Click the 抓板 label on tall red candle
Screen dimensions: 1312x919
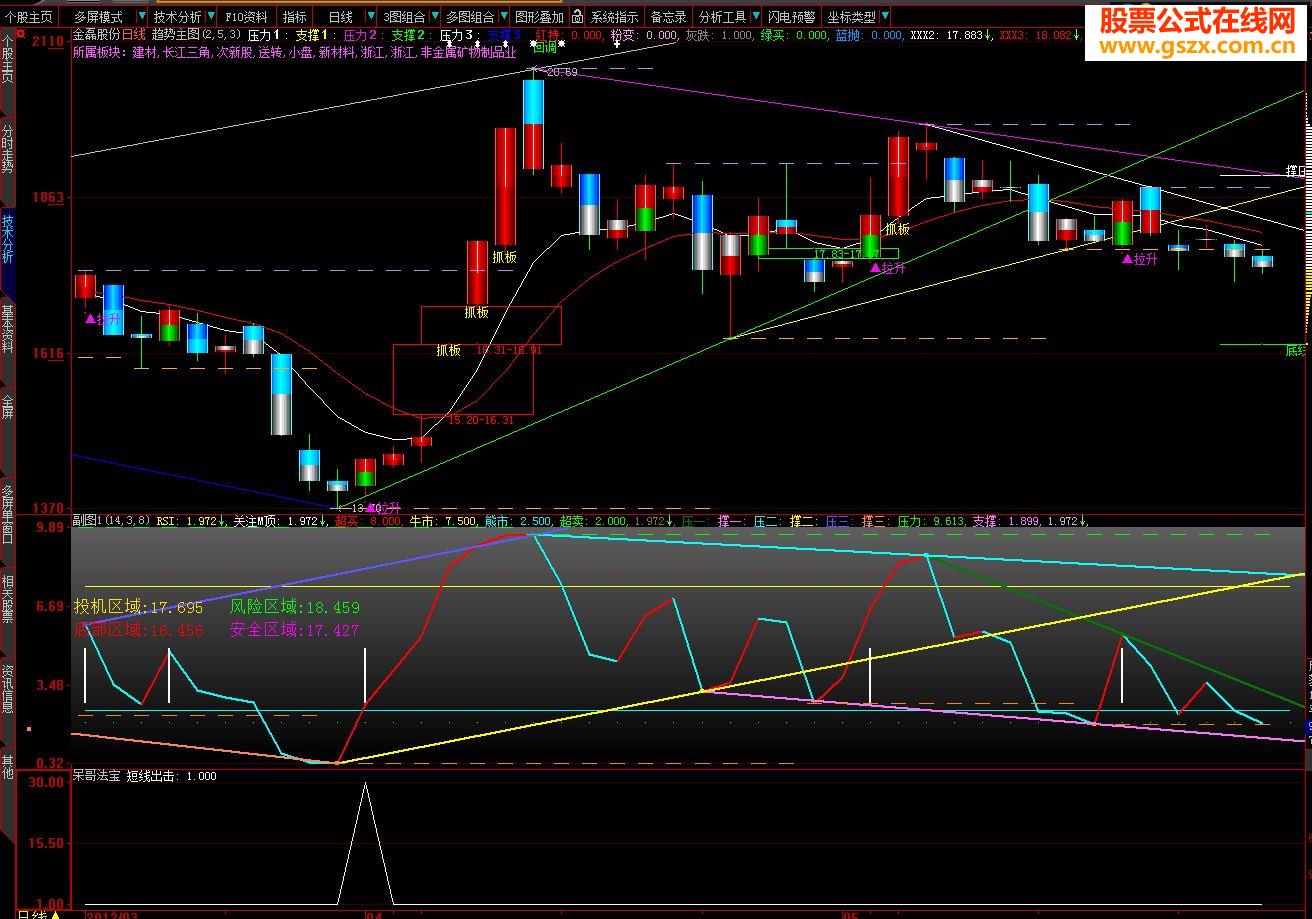coord(504,257)
